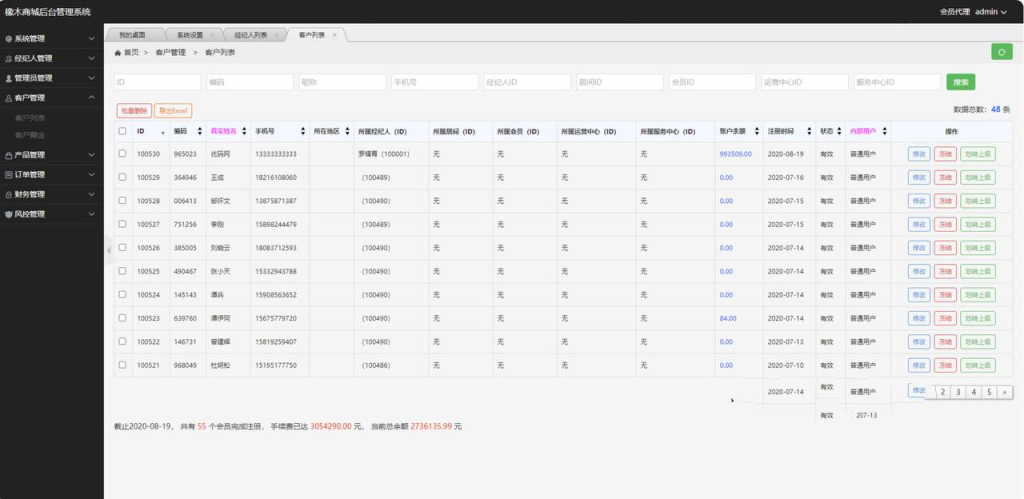Click the sort arrows on 状态 column

pyautogui.click(x=839, y=131)
